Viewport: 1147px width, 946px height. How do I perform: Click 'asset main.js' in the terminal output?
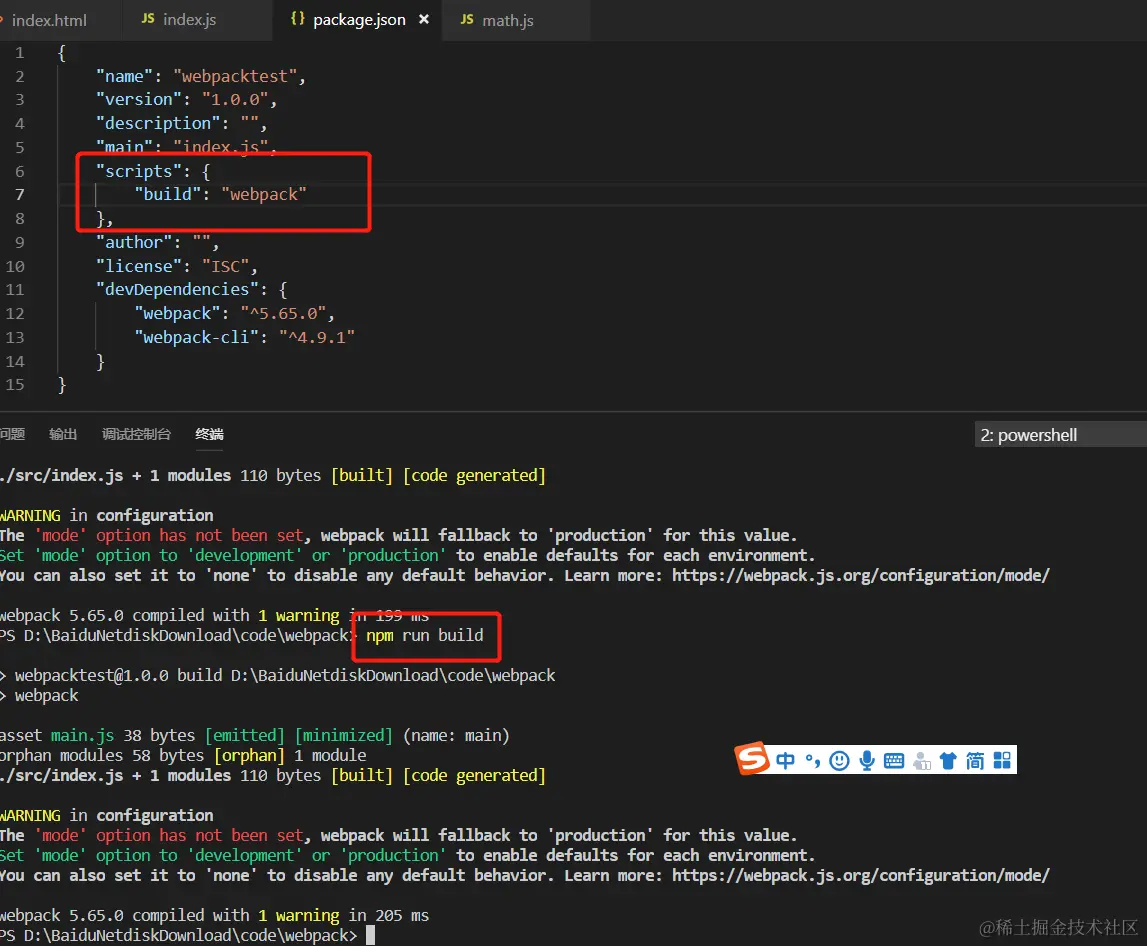coord(57,735)
